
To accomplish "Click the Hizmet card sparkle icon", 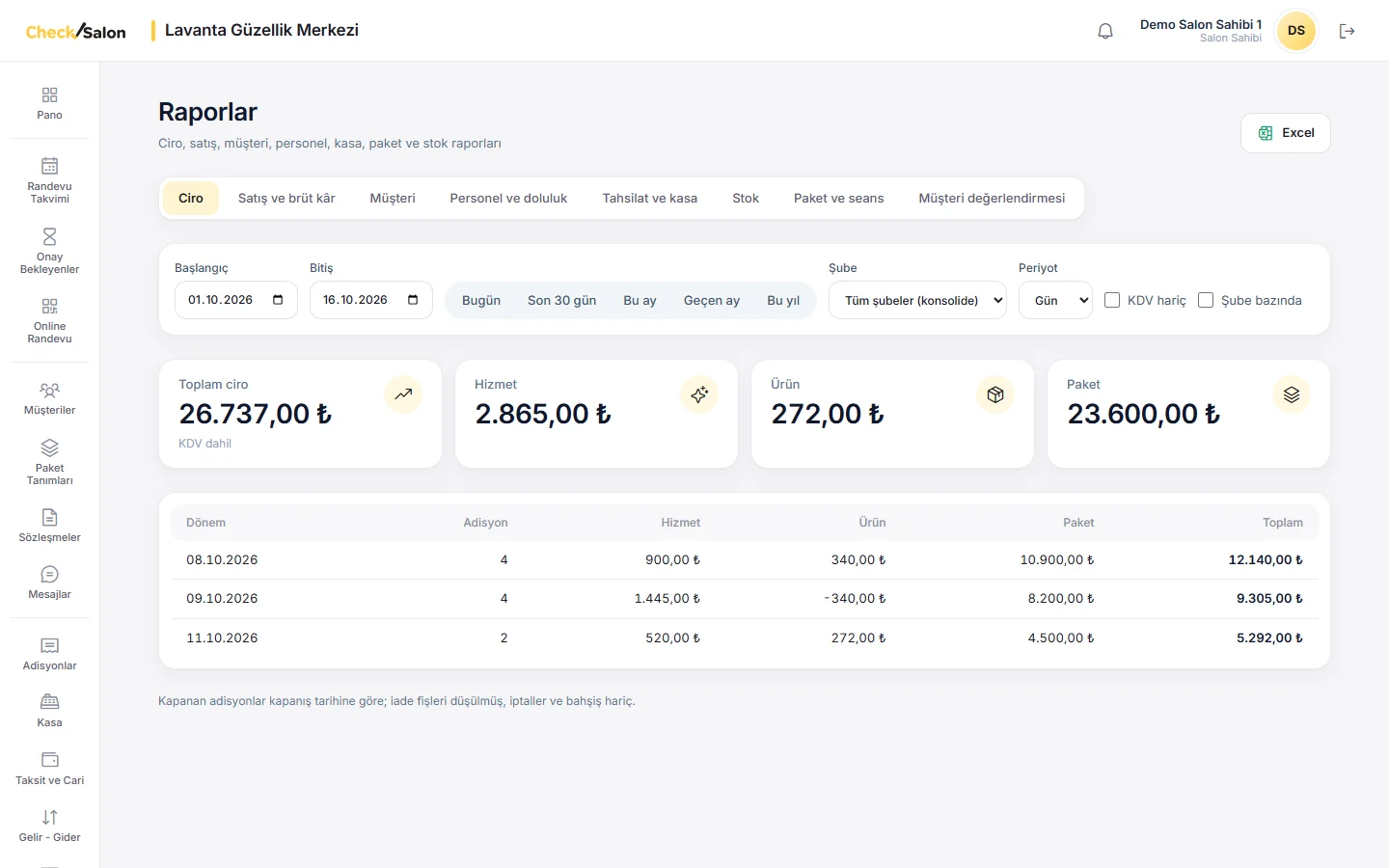I will coord(699,394).
